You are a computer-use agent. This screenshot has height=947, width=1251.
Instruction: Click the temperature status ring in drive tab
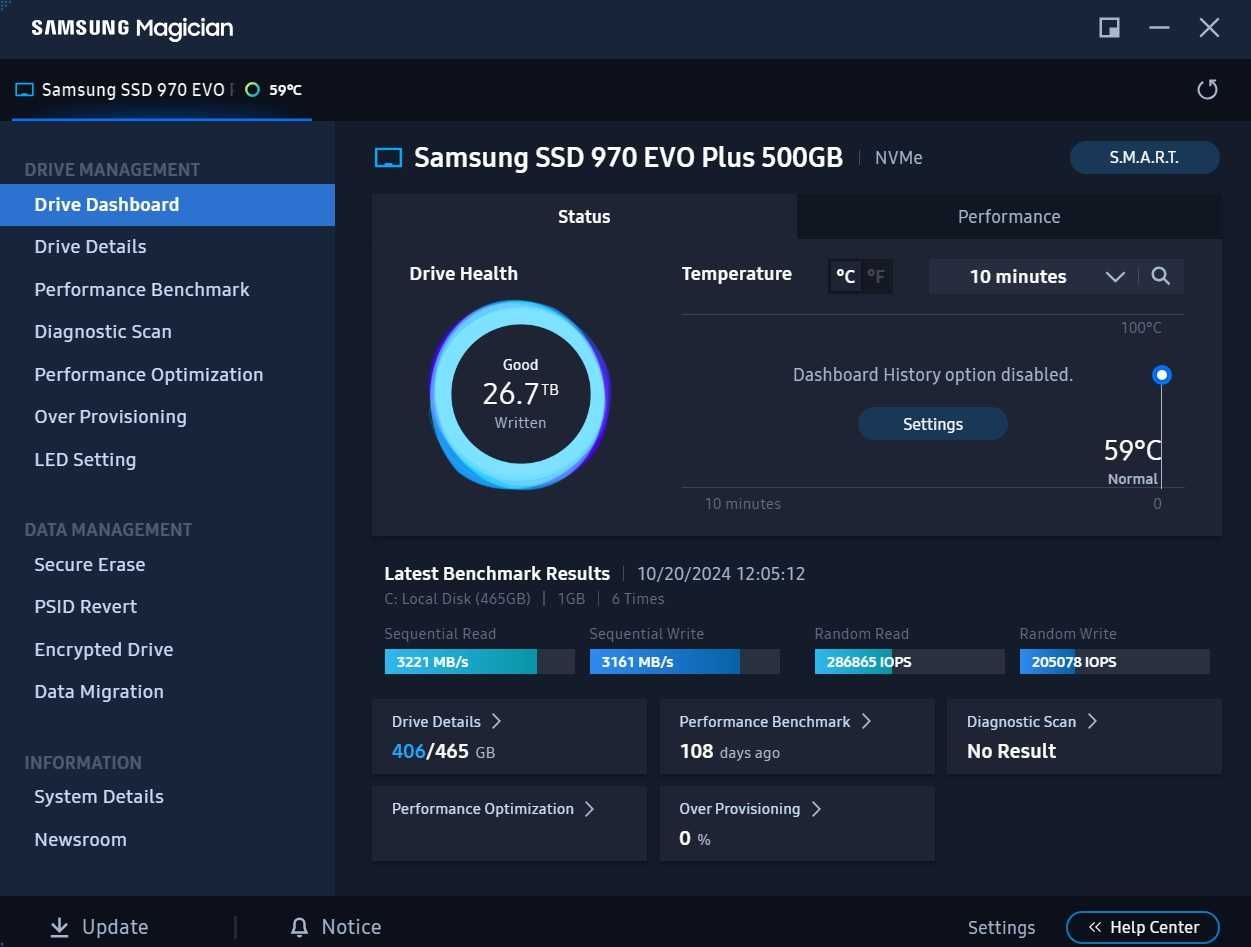(x=252, y=90)
